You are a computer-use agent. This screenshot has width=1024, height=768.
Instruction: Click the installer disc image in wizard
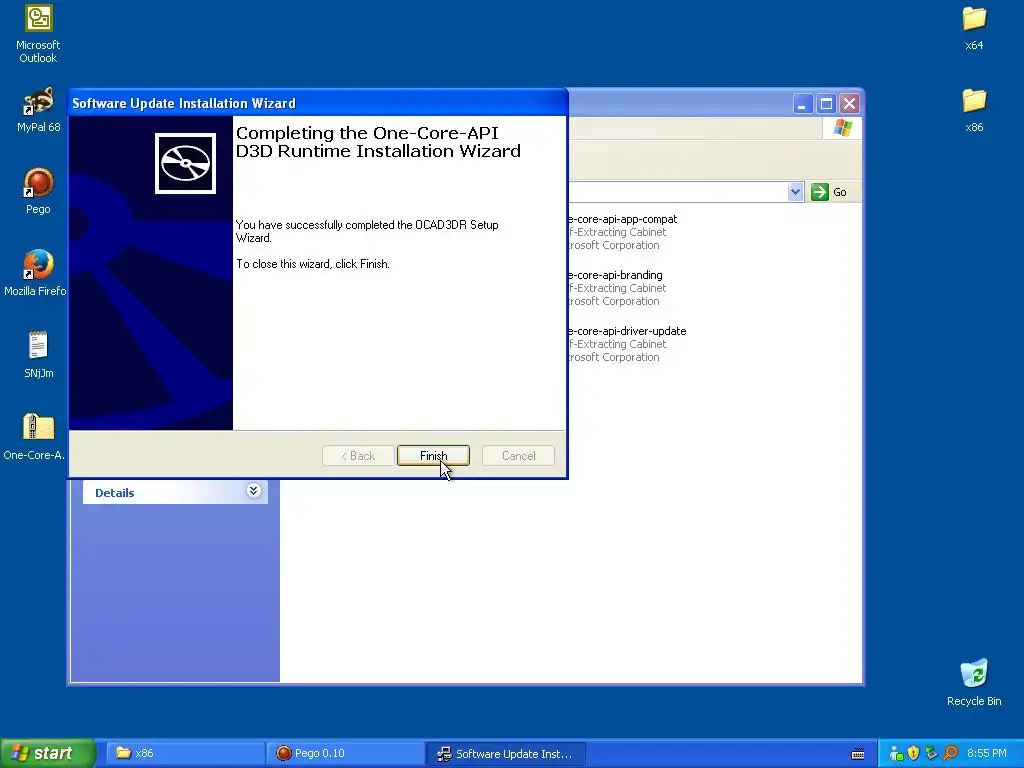(x=185, y=163)
